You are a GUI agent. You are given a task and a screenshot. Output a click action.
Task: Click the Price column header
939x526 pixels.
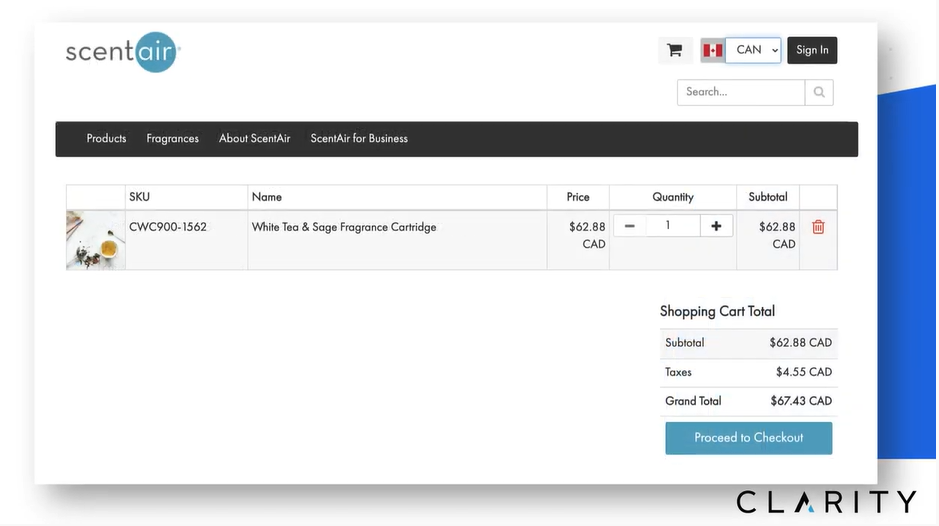(578, 197)
